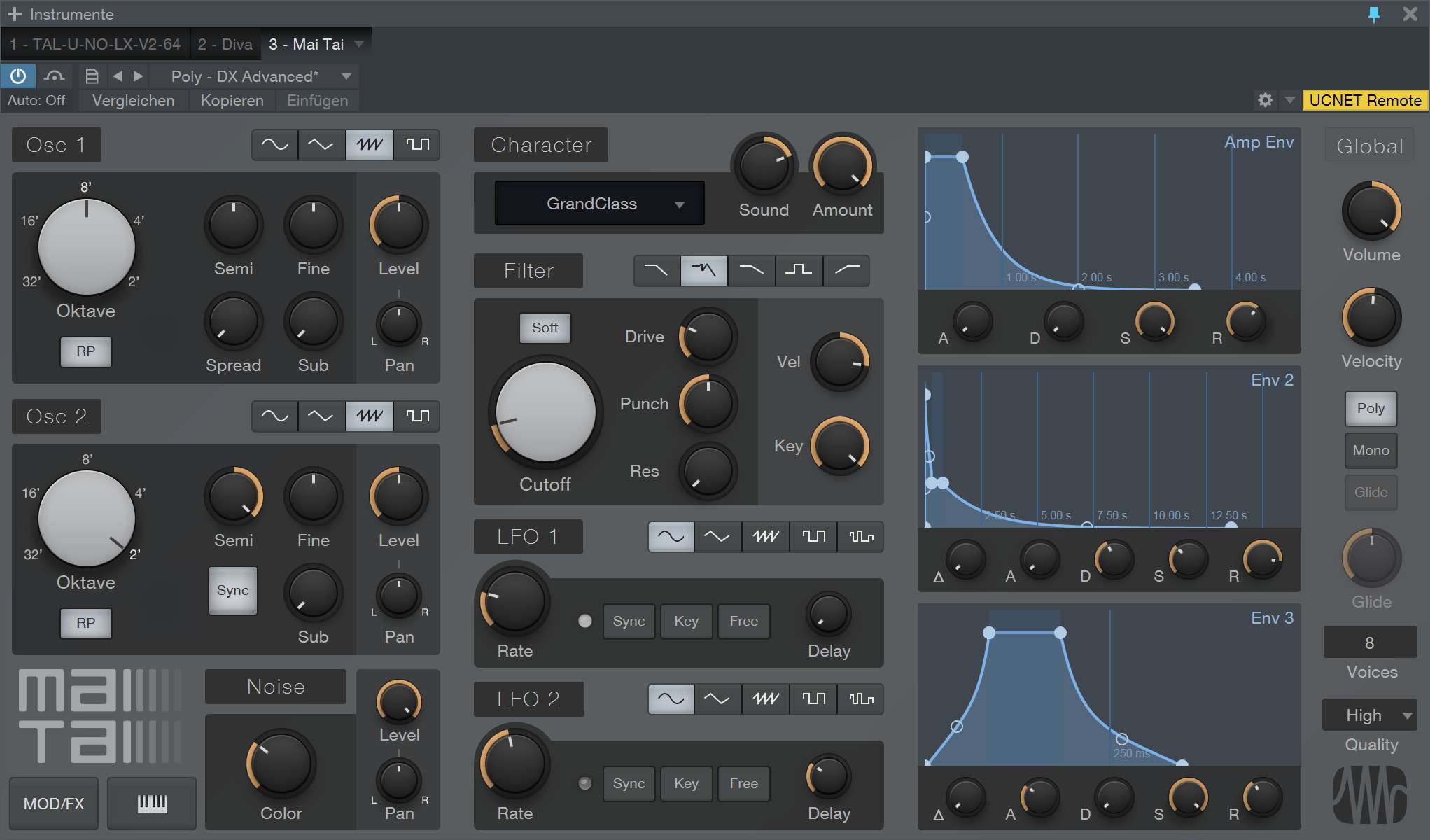Click the filter Cutoff knob
Screen dimensions: 1430x840
(545, 412)
